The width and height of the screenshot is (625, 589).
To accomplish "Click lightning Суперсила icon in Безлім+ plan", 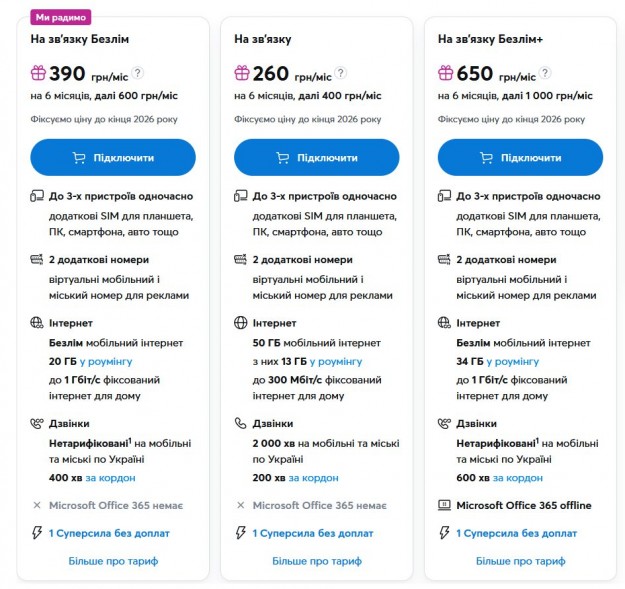I will point(444,533).
